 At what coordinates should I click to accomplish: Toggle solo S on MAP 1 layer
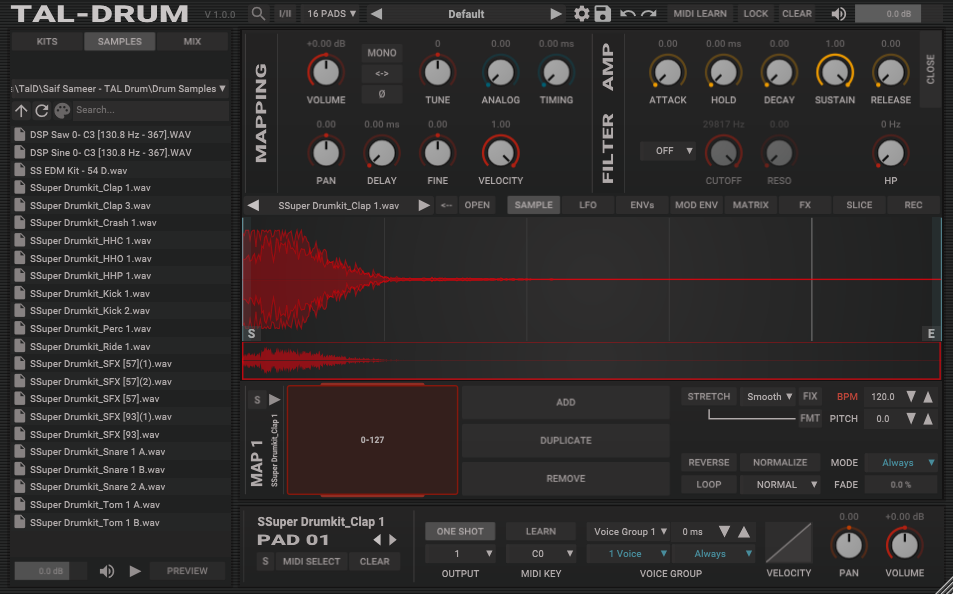257,399
